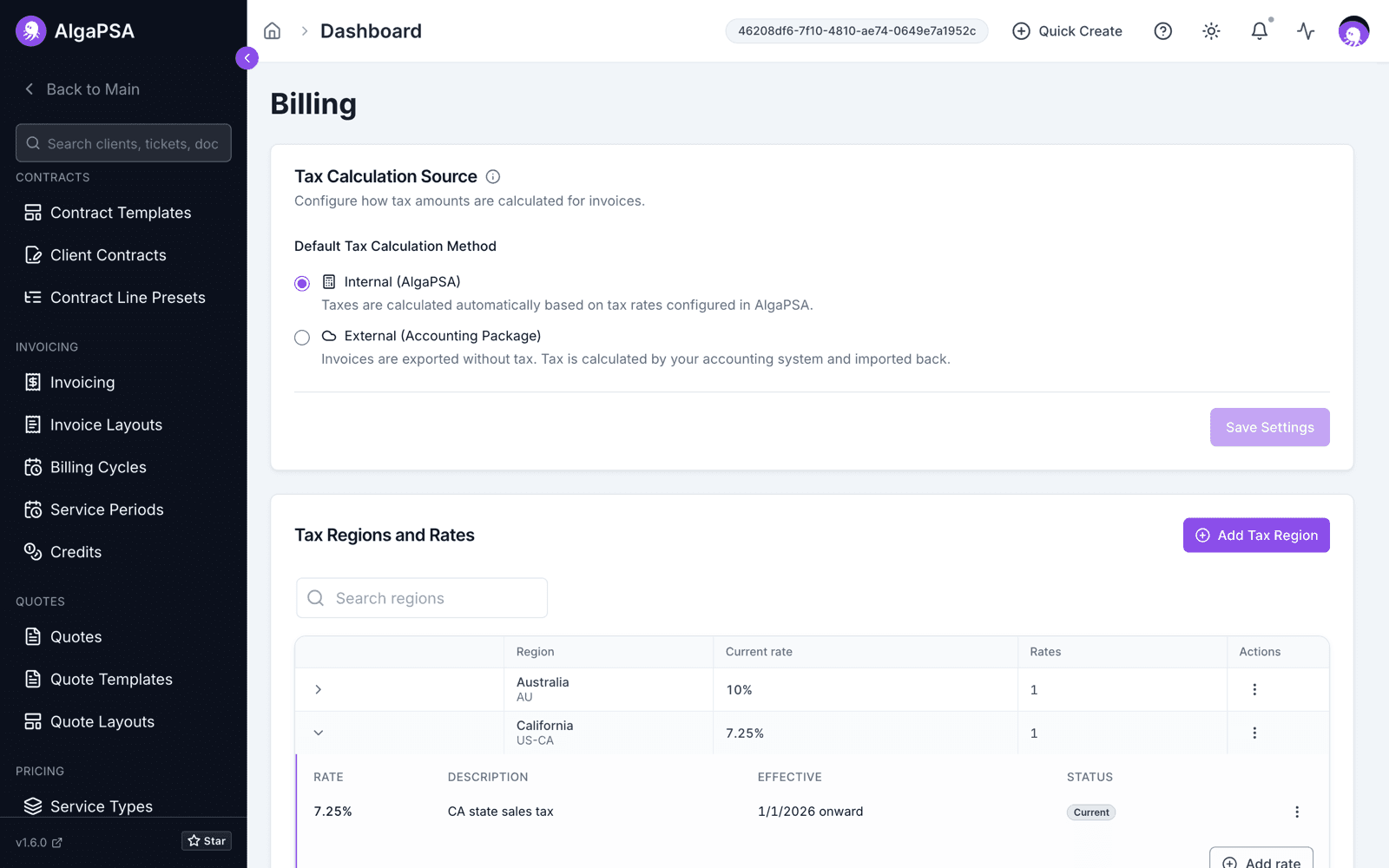Click Quick Create button
Image resolution: width=1389 pixels, height=868 pixels.
pyautogui.click(x=1067, y=31)
